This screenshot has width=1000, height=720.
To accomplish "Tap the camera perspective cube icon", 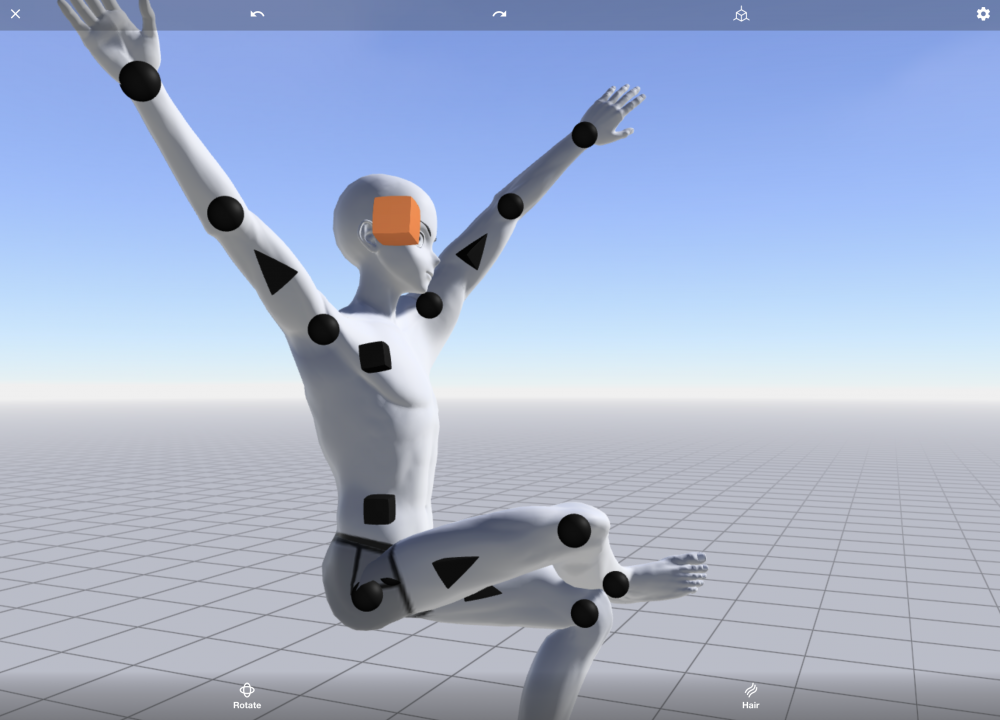I will pyautogui.click(x=741, y=14).
